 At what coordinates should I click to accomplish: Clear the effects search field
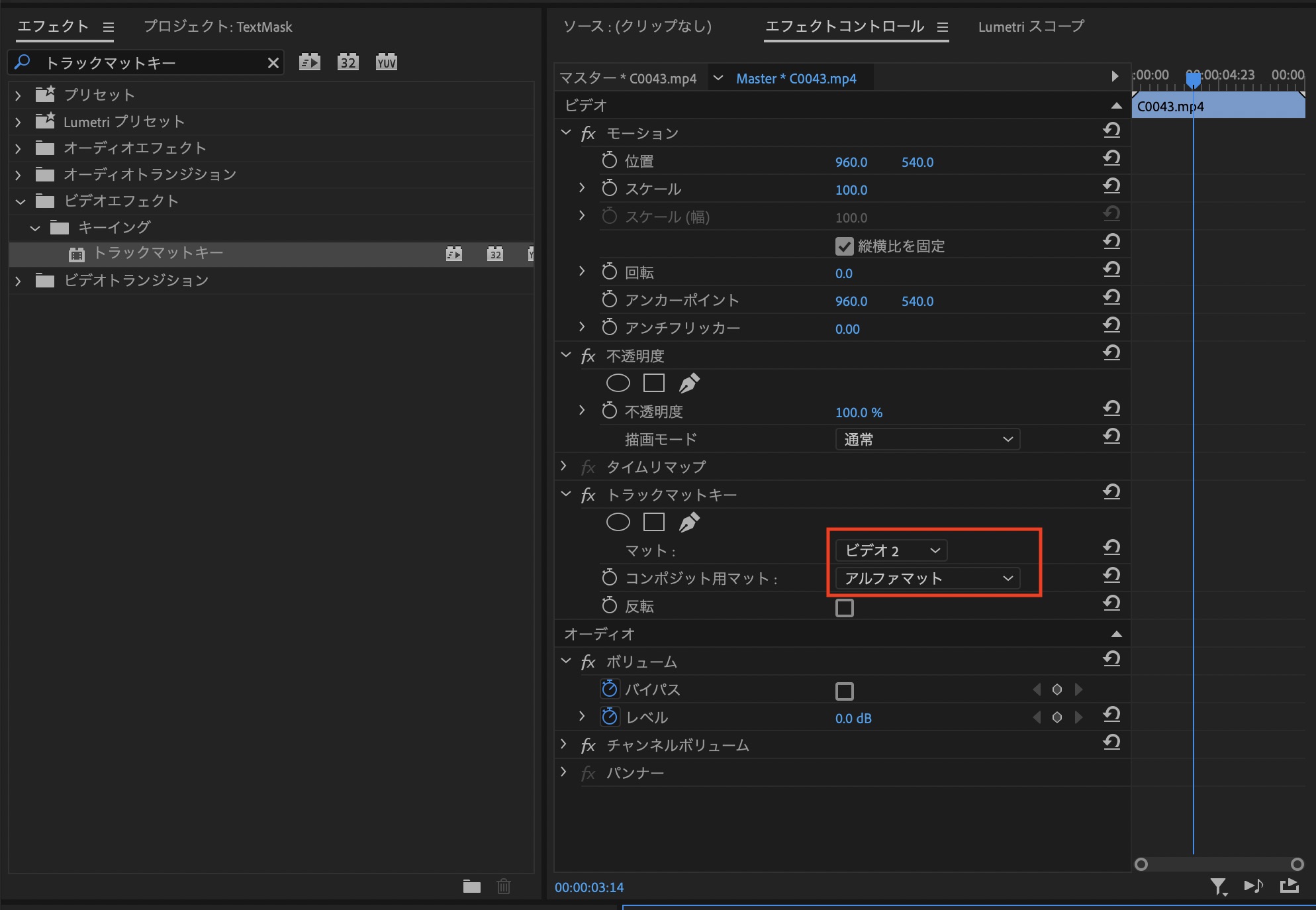tap(273, 63)
